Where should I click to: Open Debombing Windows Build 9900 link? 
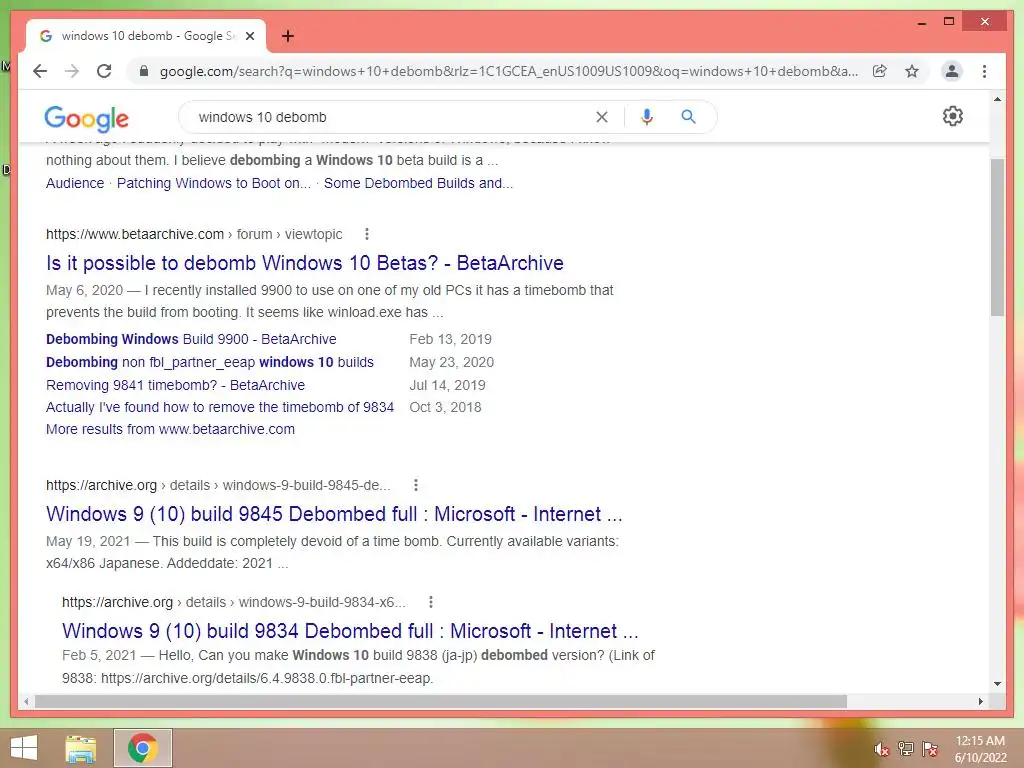tap(191, 340)
